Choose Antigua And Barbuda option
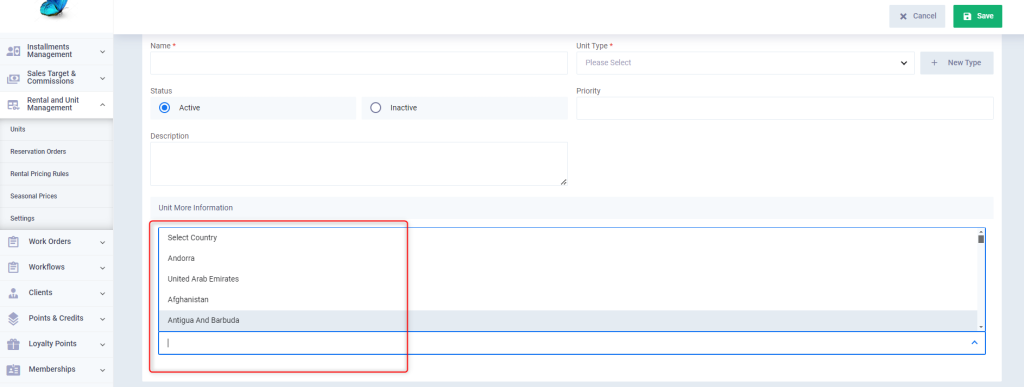 pyautogui.click(x=568, y=320)
